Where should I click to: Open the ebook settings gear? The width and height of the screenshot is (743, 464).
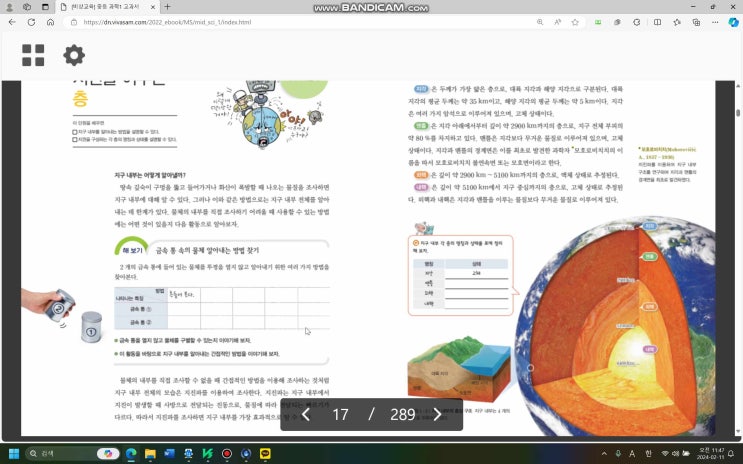tap(74, 55)
